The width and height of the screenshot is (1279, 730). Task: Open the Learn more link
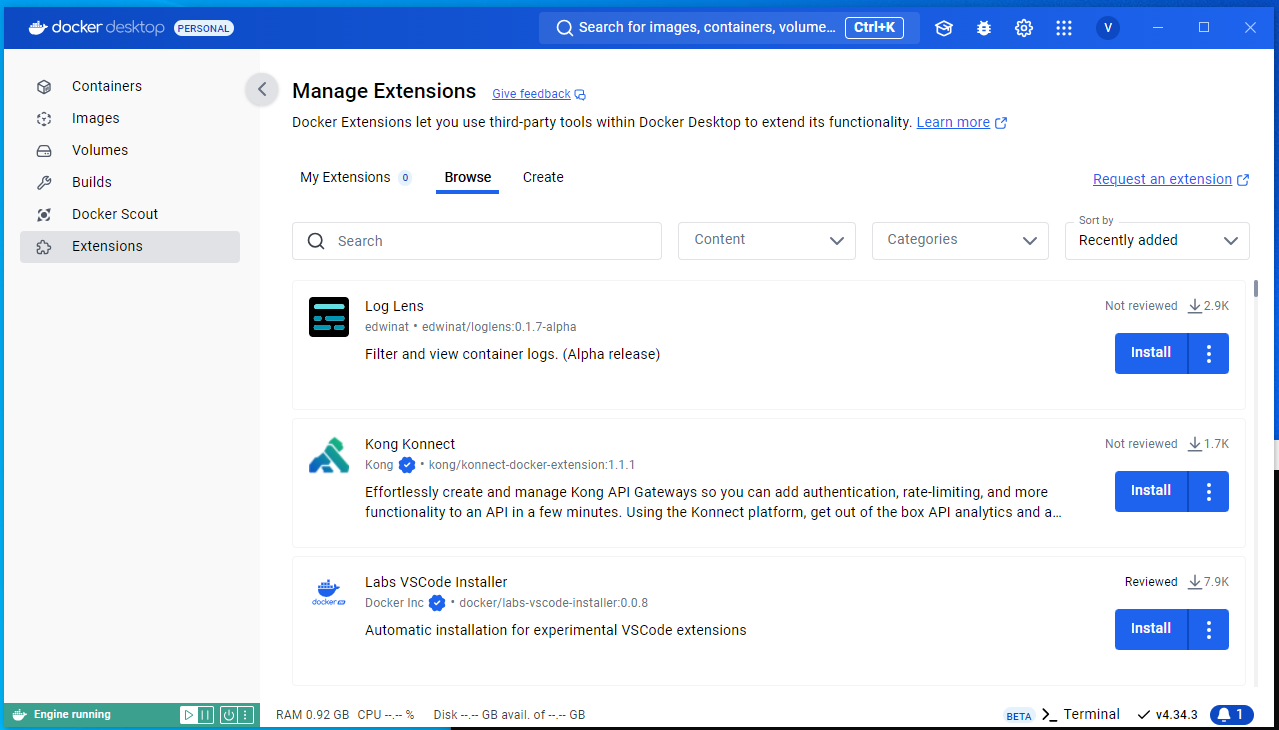pos(953,122)
